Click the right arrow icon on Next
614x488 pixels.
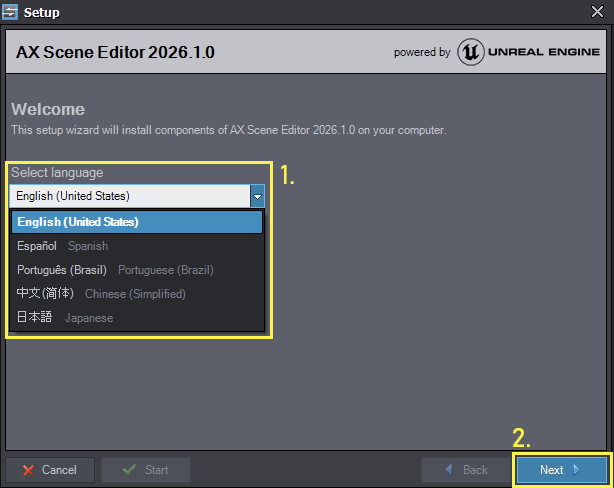[x=577, y=470]
